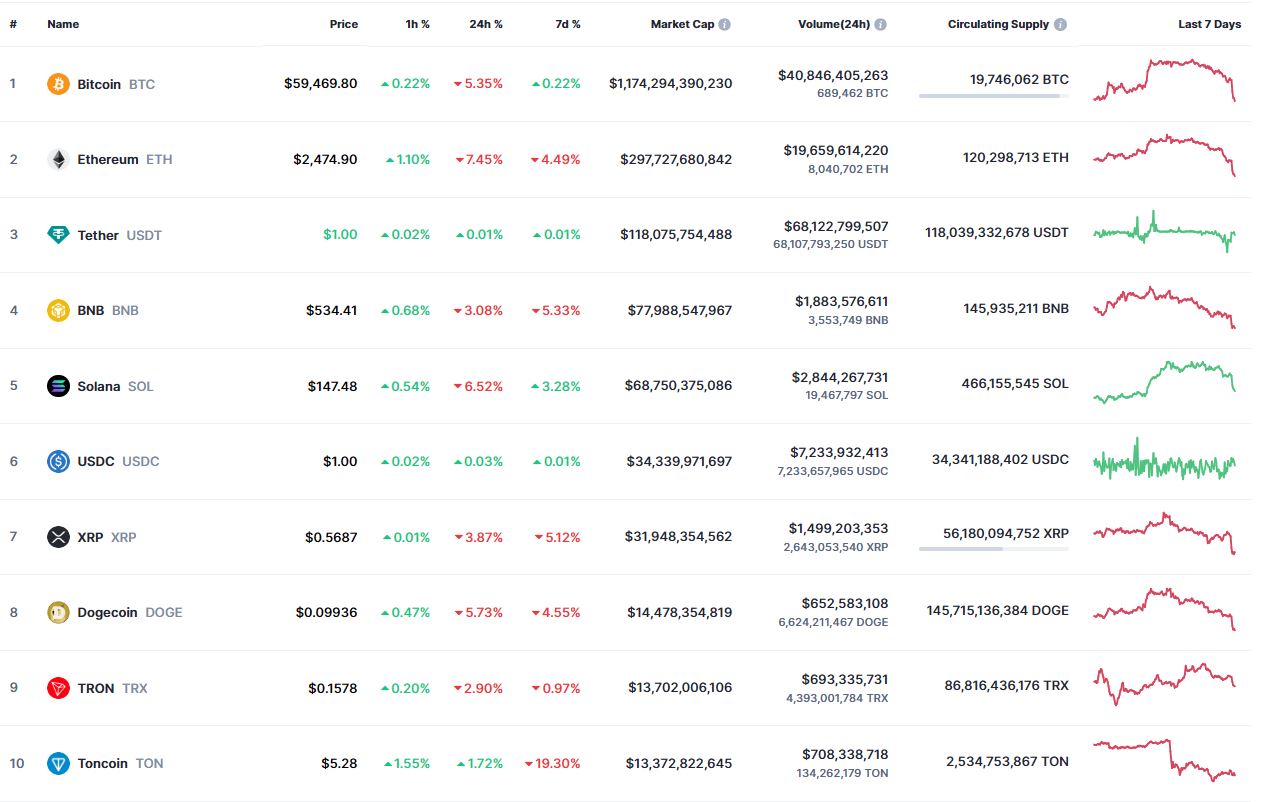Click the Volume(24h) info icon
1263x802 pixels.
tap(880, 24)
